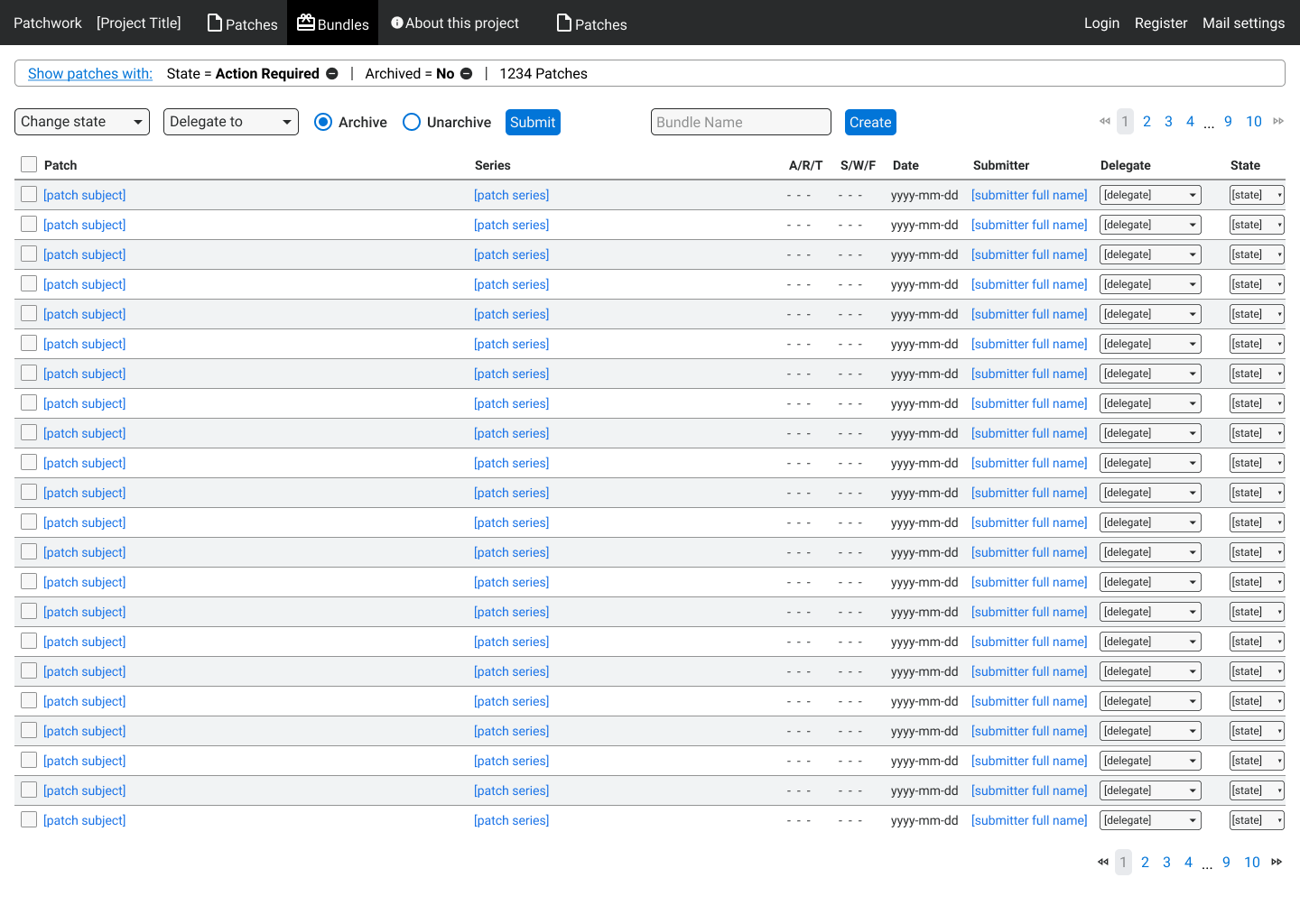
Task: Go to first page using top pagination arrows
Action: click(x=1105, y=122)
